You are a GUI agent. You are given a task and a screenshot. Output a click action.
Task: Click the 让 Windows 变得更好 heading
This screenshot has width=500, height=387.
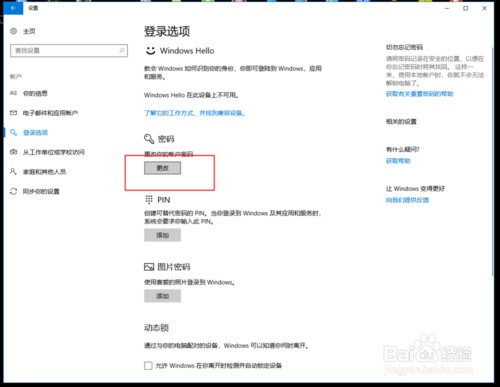[x=415, y=189]
